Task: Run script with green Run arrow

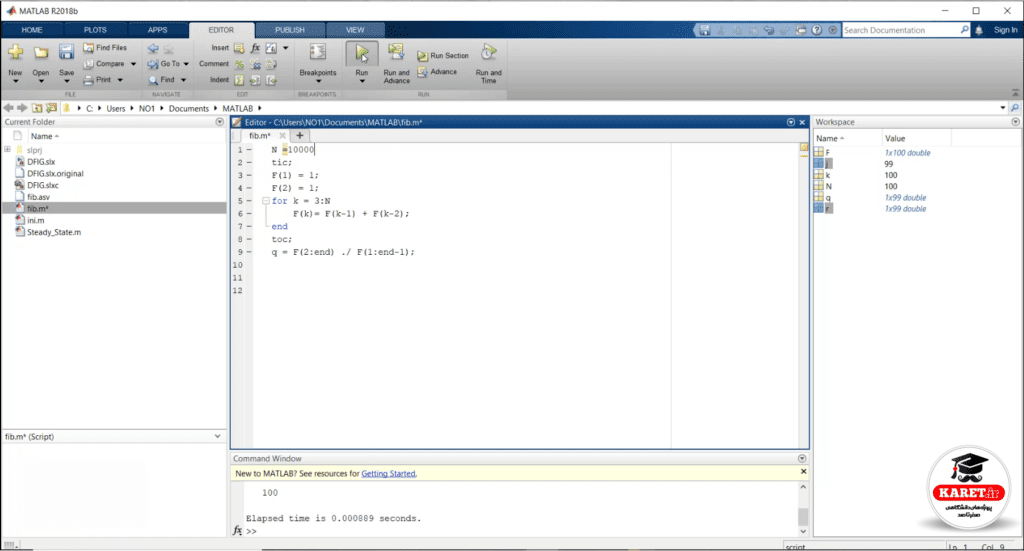Action: tap(362, 53)
